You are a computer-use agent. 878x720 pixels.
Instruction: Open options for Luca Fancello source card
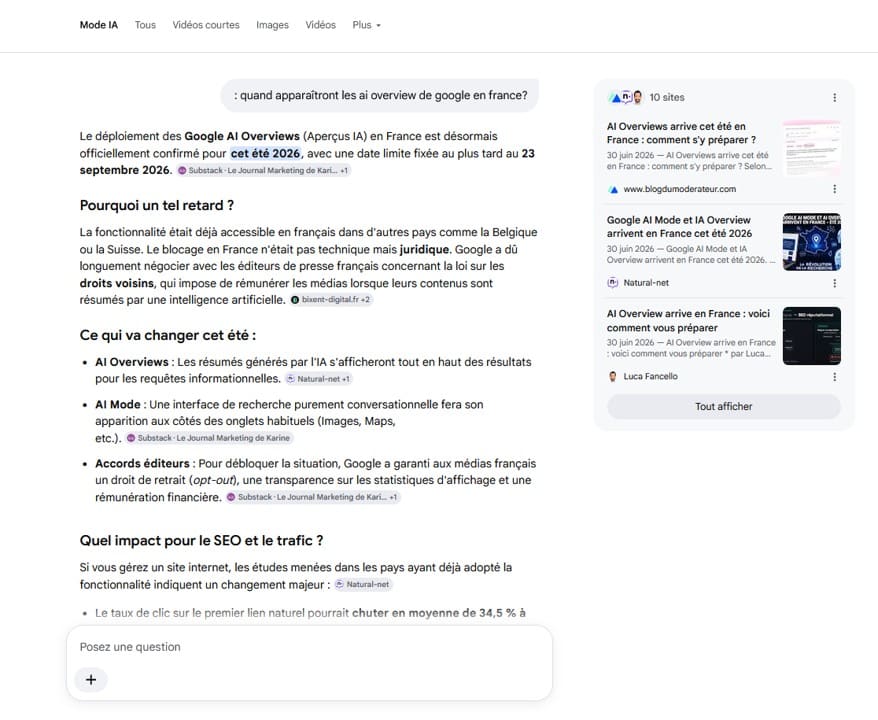[x=834, y=377]
